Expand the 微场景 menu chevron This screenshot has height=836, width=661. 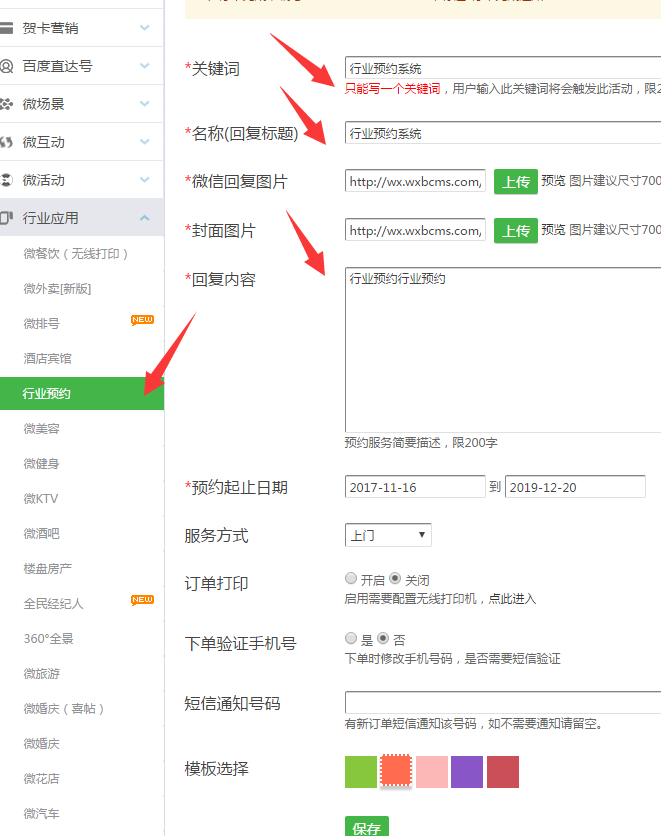click(x=144, y=103)
